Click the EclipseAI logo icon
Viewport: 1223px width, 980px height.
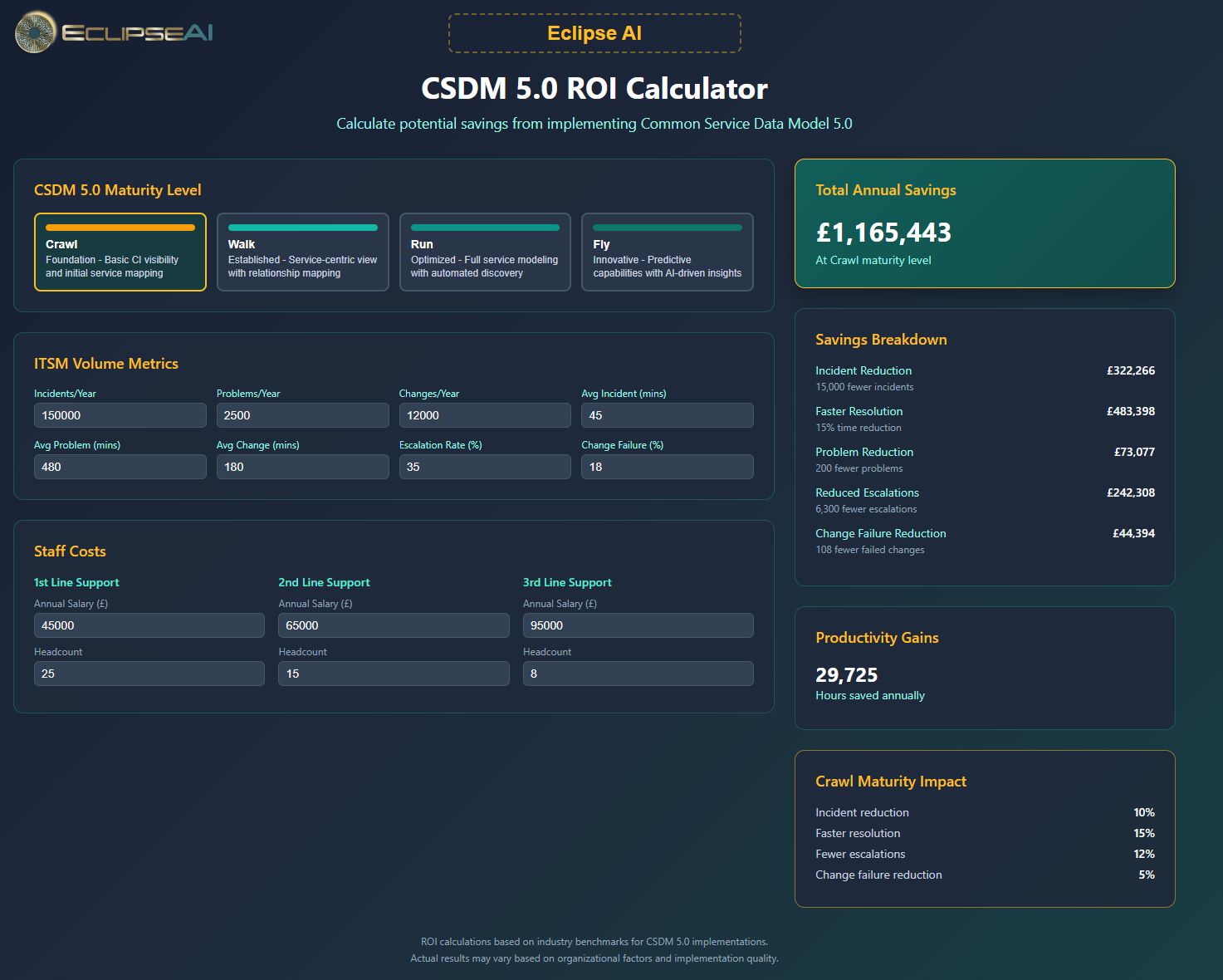click(x=33, y=33)
